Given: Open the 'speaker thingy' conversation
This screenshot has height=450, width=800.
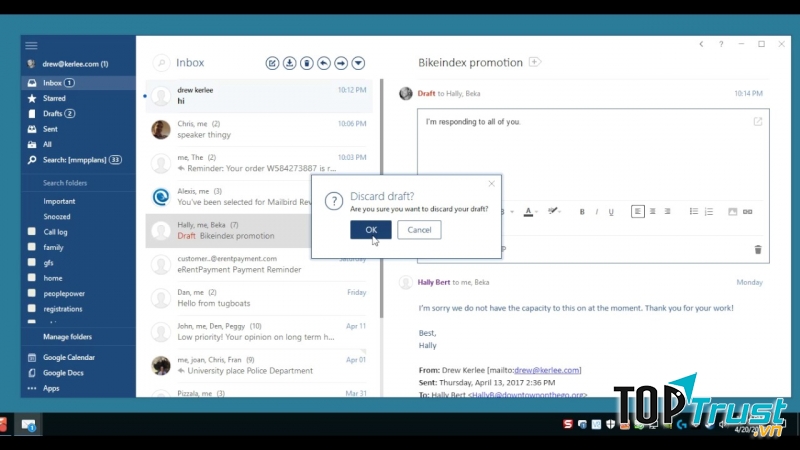Looking at the screenshot, I should pos(259,129).
